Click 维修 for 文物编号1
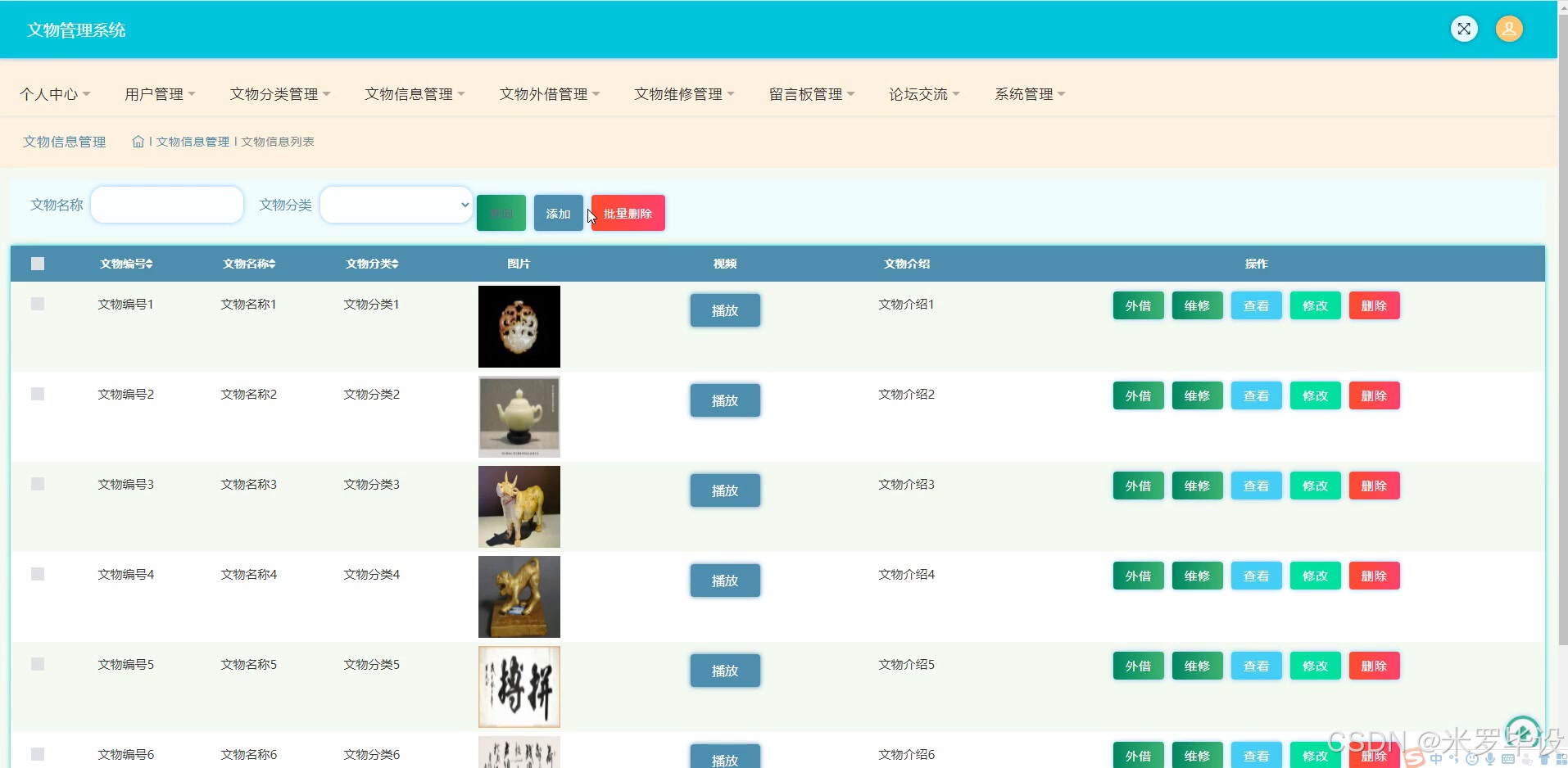The height and width of the screenshot is (768, 1568). point(1197,305)
